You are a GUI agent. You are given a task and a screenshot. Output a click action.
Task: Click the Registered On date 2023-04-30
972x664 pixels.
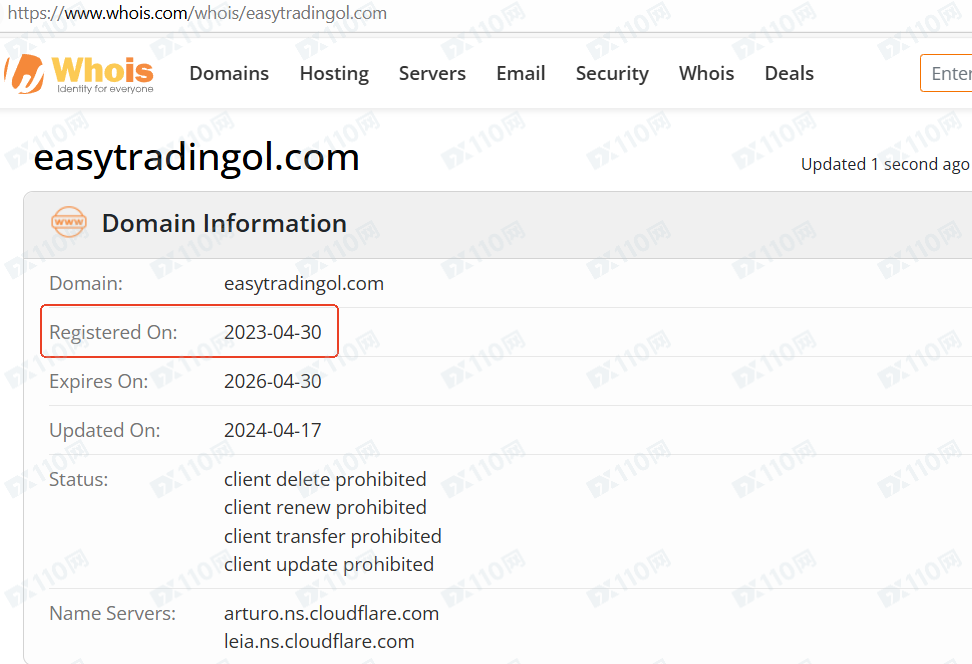pyautogui.click(x=273, y=332)
